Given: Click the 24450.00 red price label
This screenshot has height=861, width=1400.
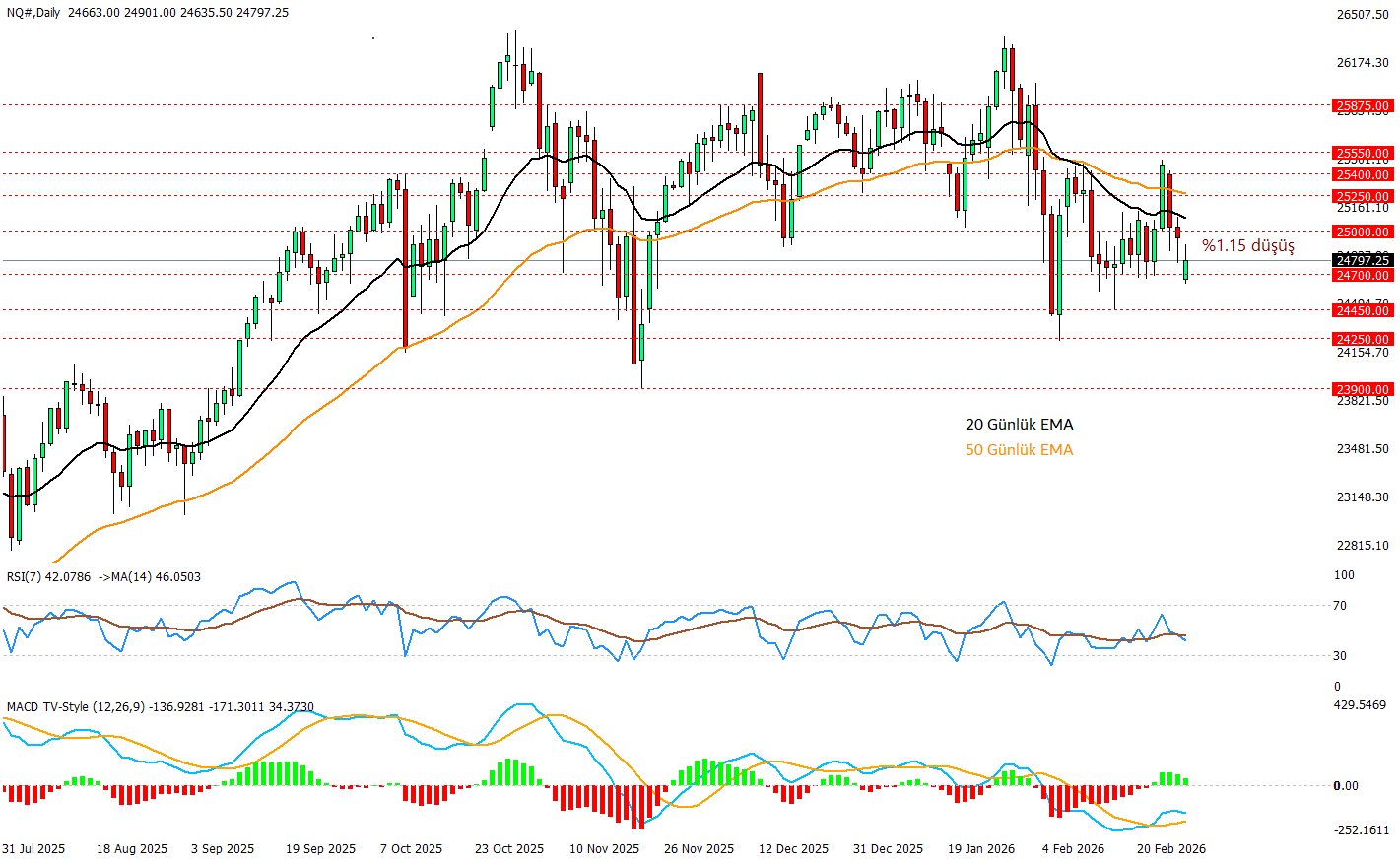Looking at the screenshot, I should pyautogui.click(x=1362, y=310).
